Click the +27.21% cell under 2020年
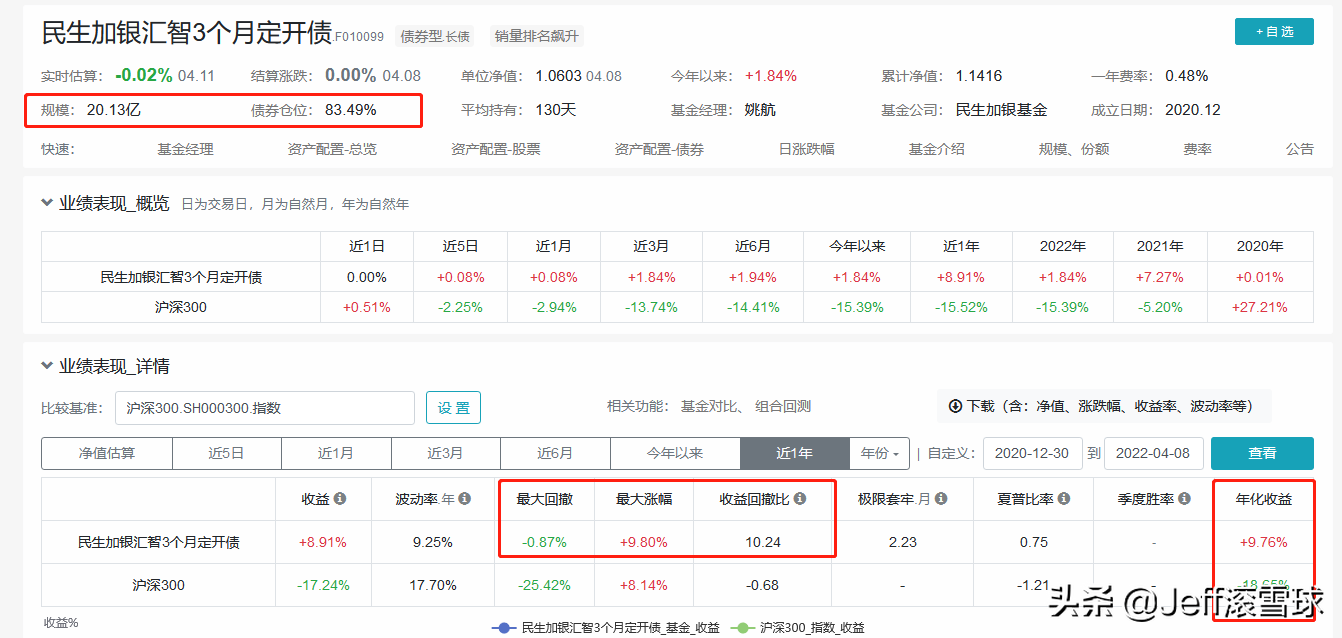Image resolution: width=1342 pixels, height=638 pixels. tap(1261, 307)
